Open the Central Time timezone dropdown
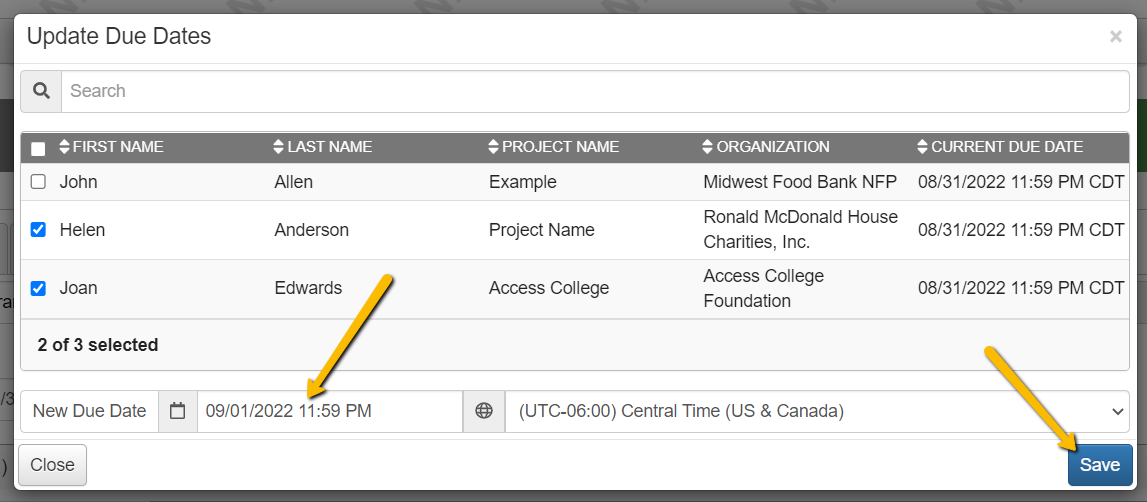The width and height of the screenshot is (1147, 502). click(x=817, y=411)
